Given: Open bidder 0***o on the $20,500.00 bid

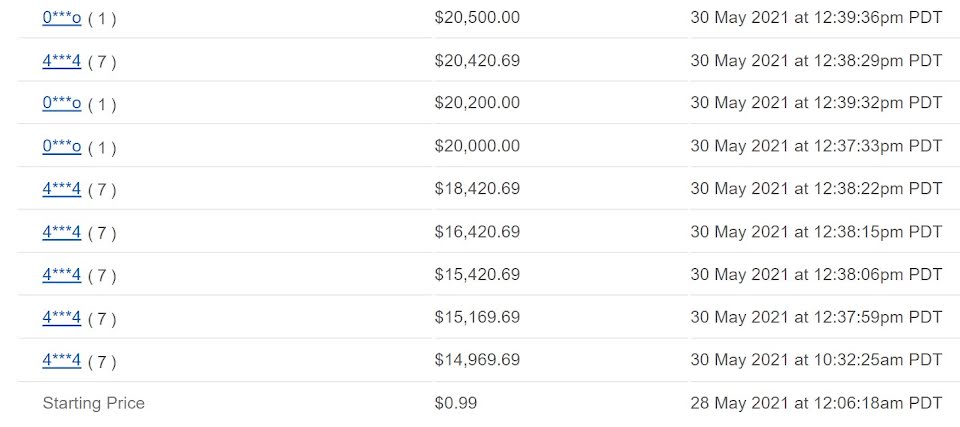Looking at the screenshot, I should tap(61, 18).
